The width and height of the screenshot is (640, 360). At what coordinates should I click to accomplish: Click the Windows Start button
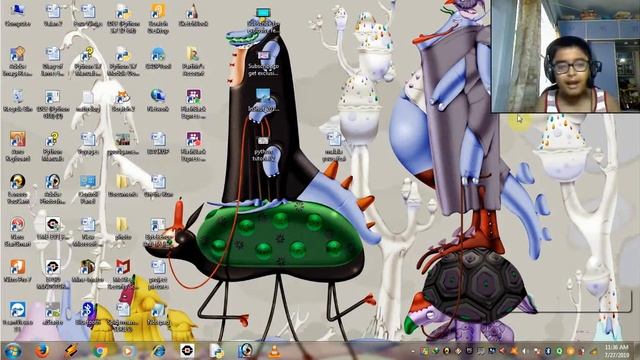pyautogui.click(x=12, y=351)
